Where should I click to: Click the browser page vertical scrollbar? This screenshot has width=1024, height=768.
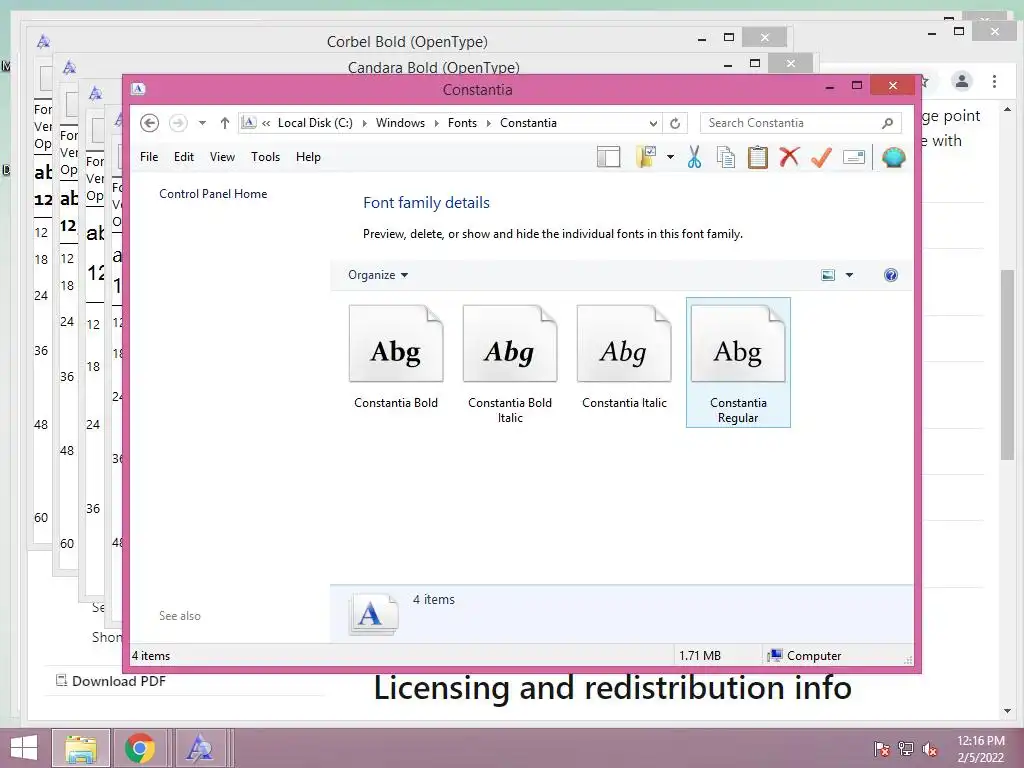point(1007,364)
